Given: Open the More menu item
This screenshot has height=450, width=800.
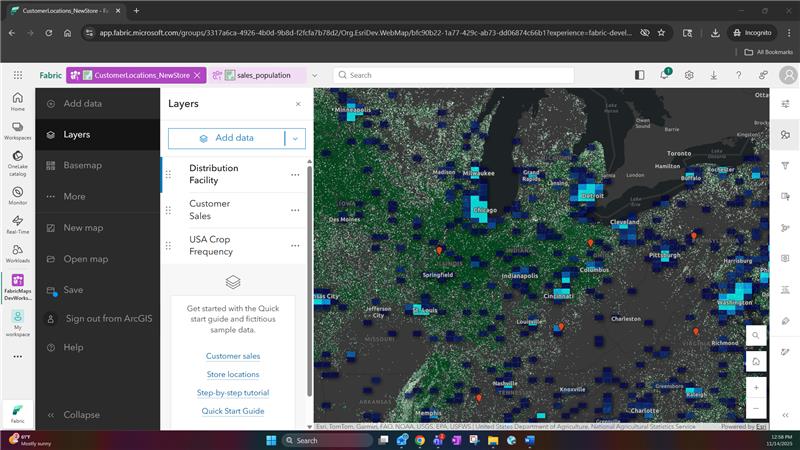Looking at the screenshot, I should tap(97, 196).
